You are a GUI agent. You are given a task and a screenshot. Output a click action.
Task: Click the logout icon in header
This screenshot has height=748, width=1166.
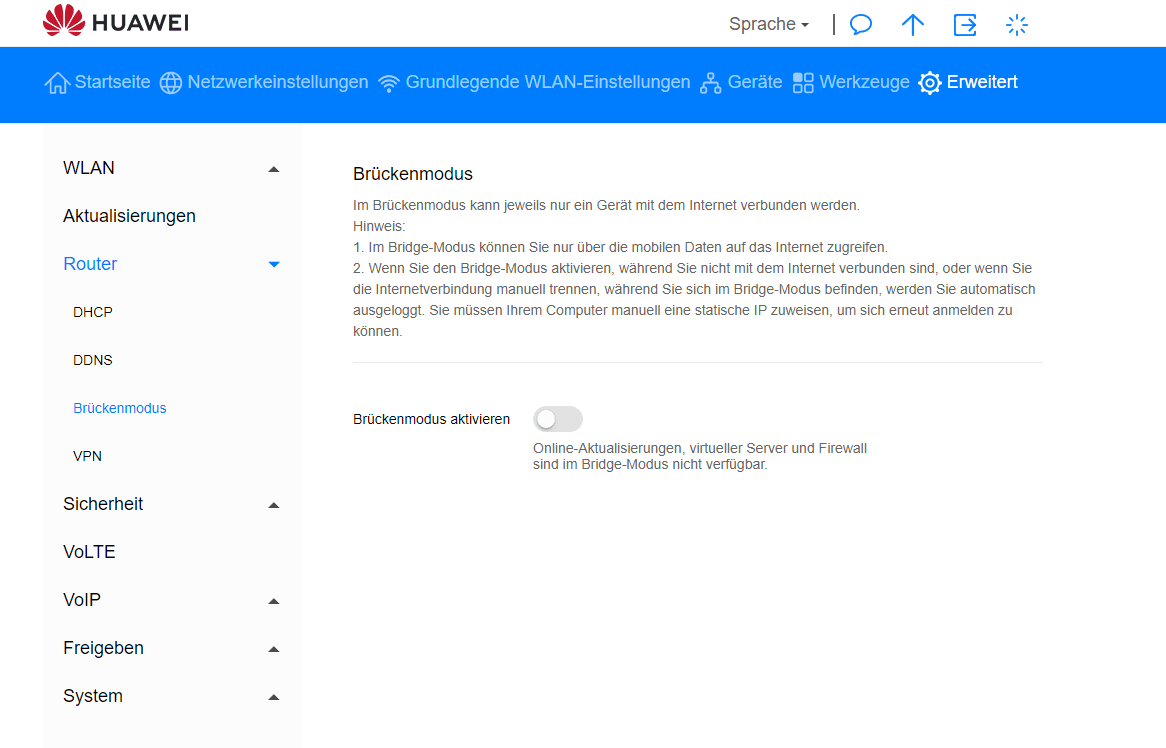coord(965,25)
